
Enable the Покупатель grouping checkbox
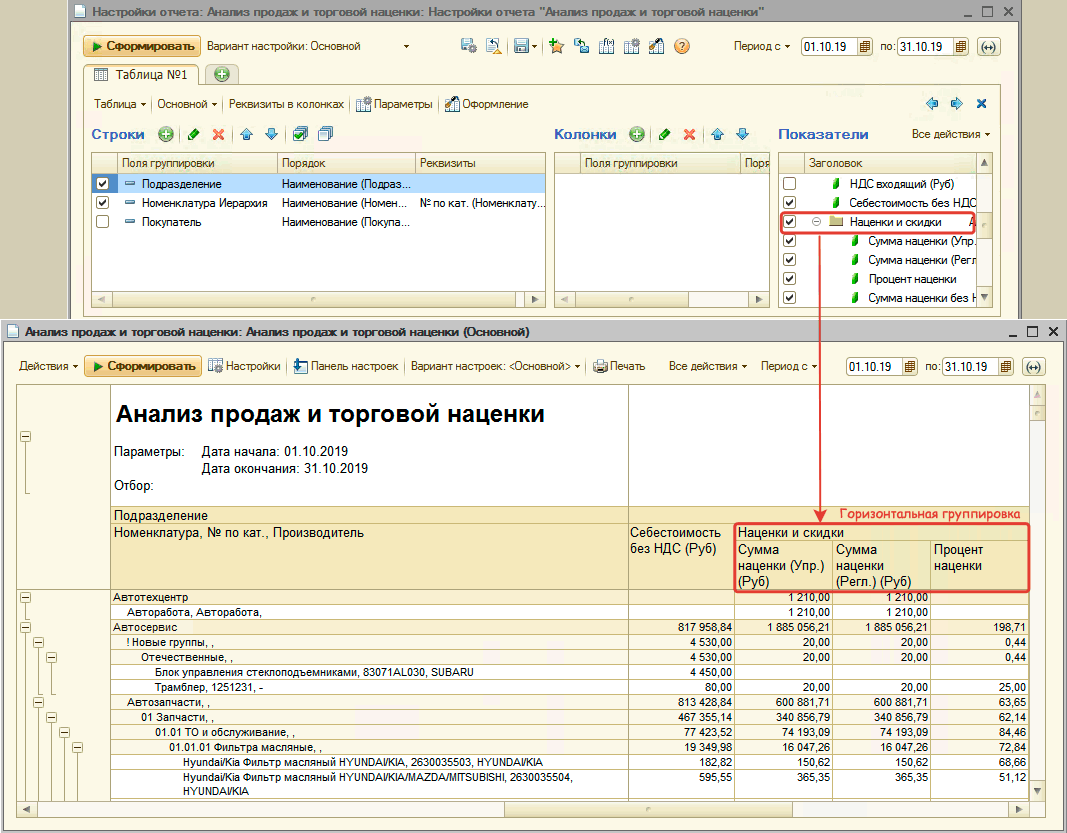tap(102, 222)
